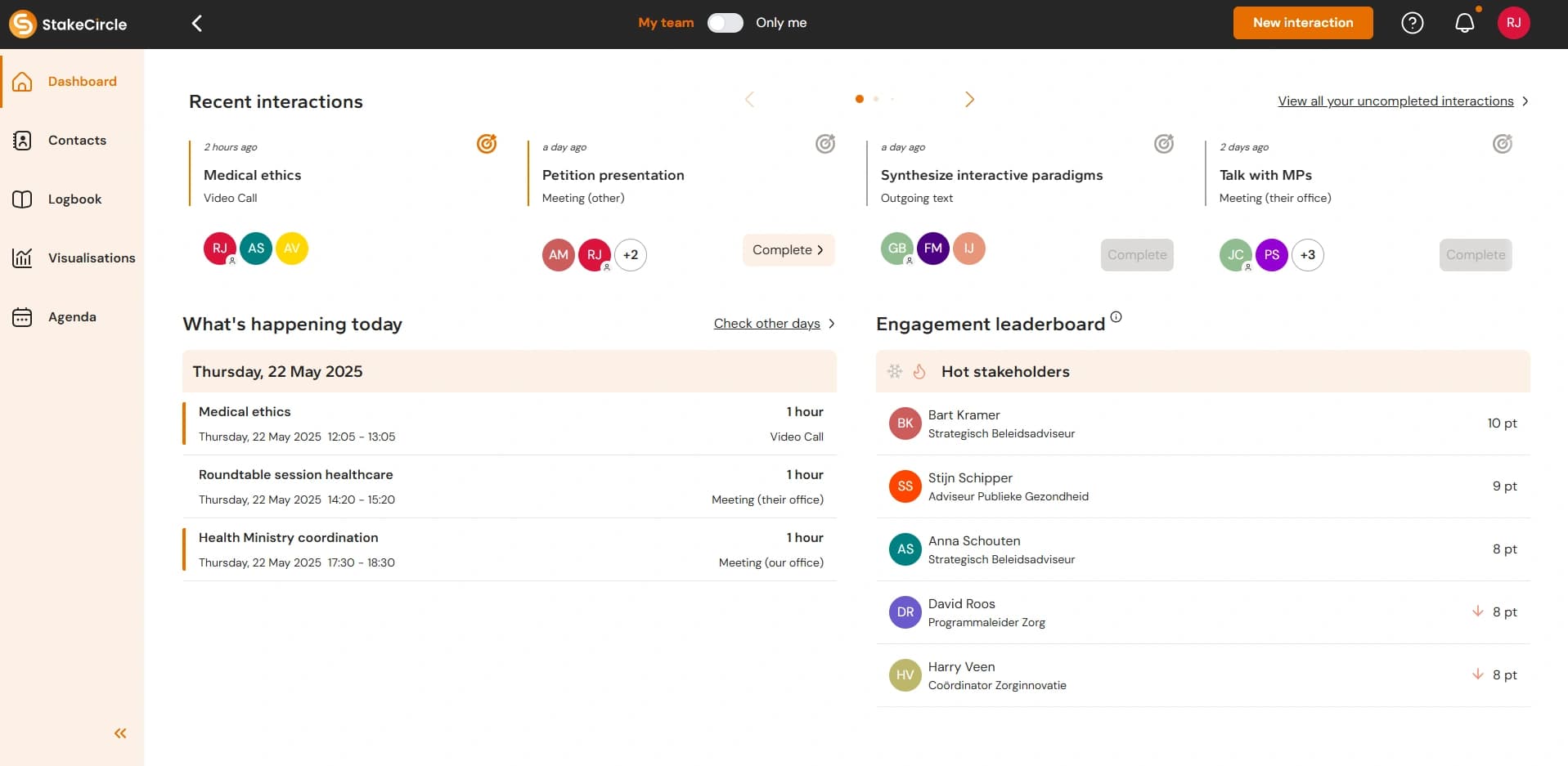Viewport: 1568px width, 766px height.
Task: Open the Check other days link
Action: [x=766, y=324]
